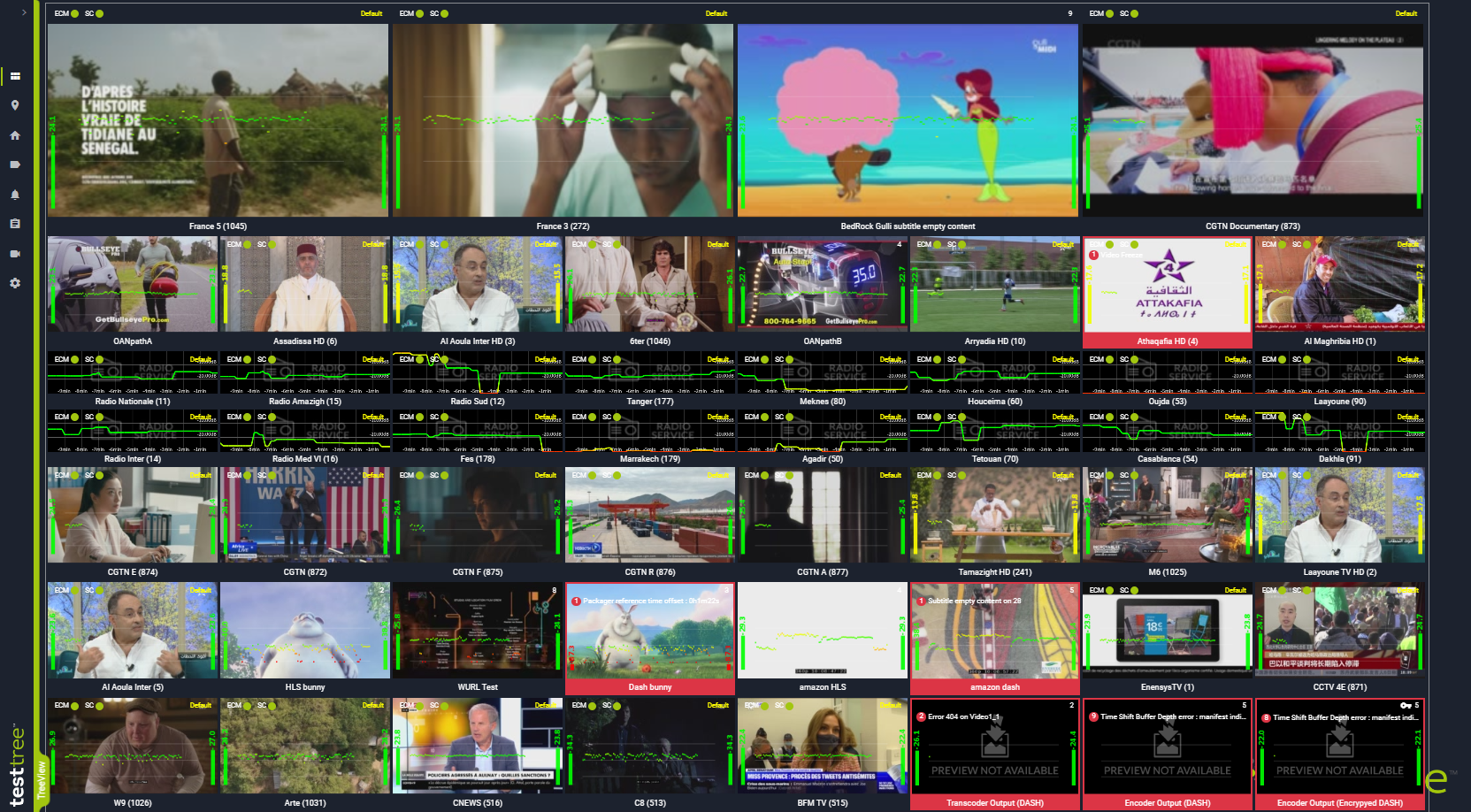Screen dimensions: 1471x812
Task: Click 'M6 (1025)' channel label
Action: click(1168, 572)
